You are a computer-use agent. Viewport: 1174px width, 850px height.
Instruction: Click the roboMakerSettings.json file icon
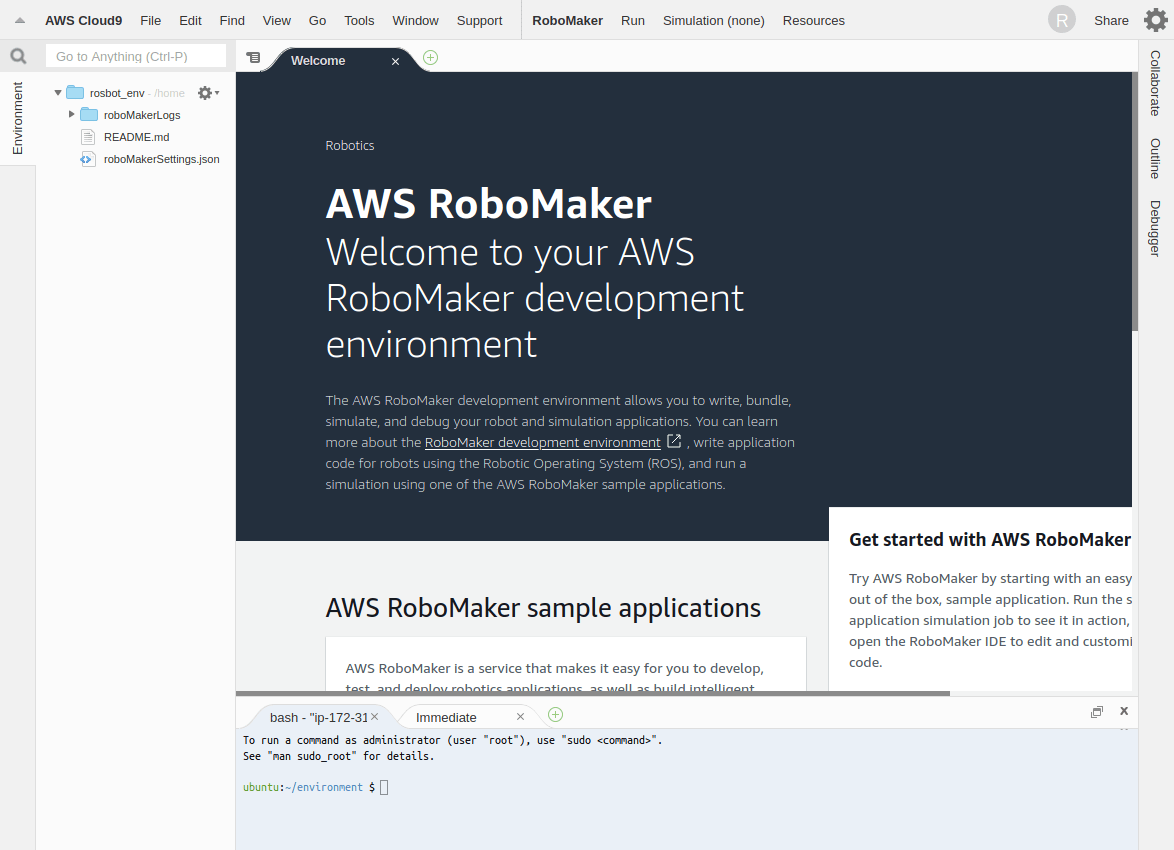point(88,159)
